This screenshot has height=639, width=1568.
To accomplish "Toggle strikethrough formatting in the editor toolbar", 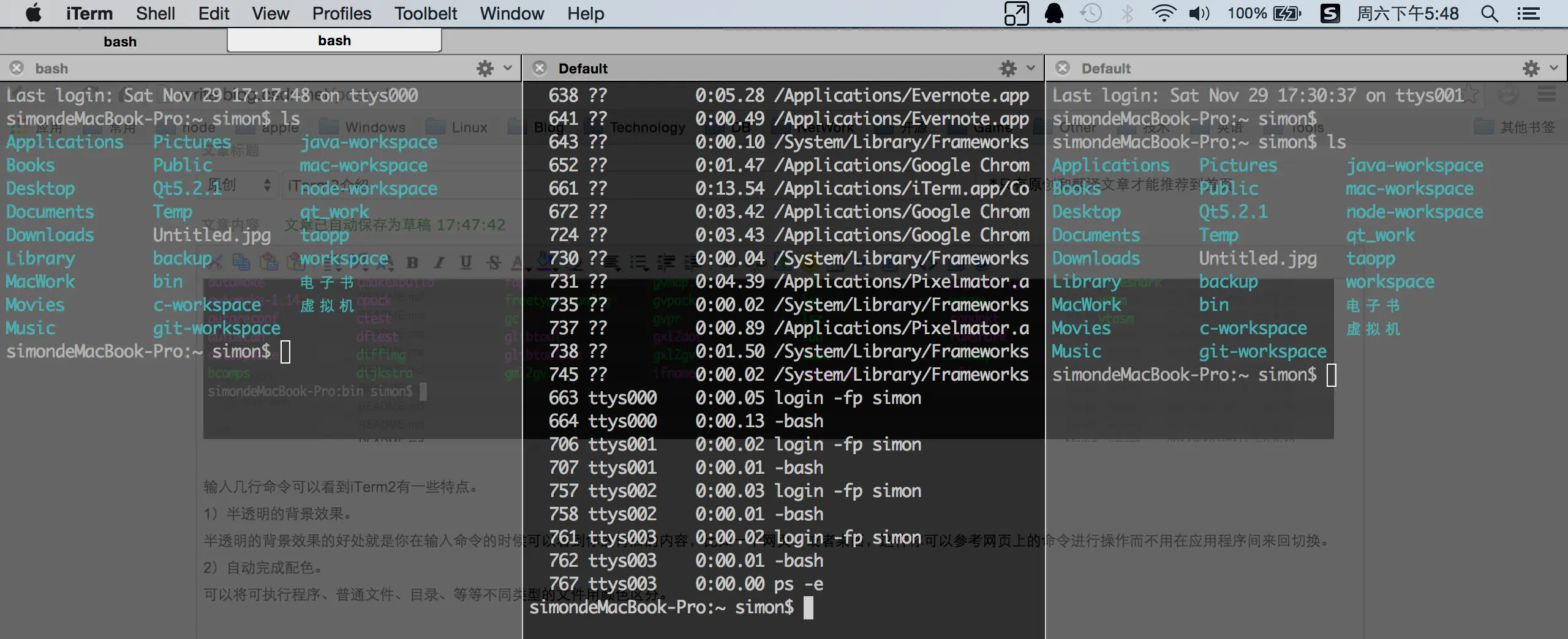I will point(493,263).
